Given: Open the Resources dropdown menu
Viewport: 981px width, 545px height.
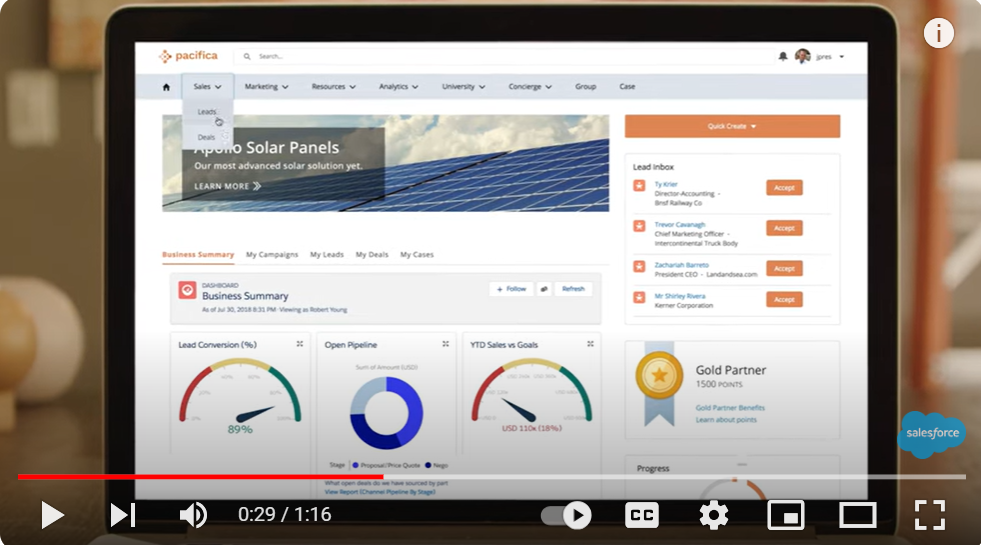Looking at the screenshot, I should click(x=333, y=86).
